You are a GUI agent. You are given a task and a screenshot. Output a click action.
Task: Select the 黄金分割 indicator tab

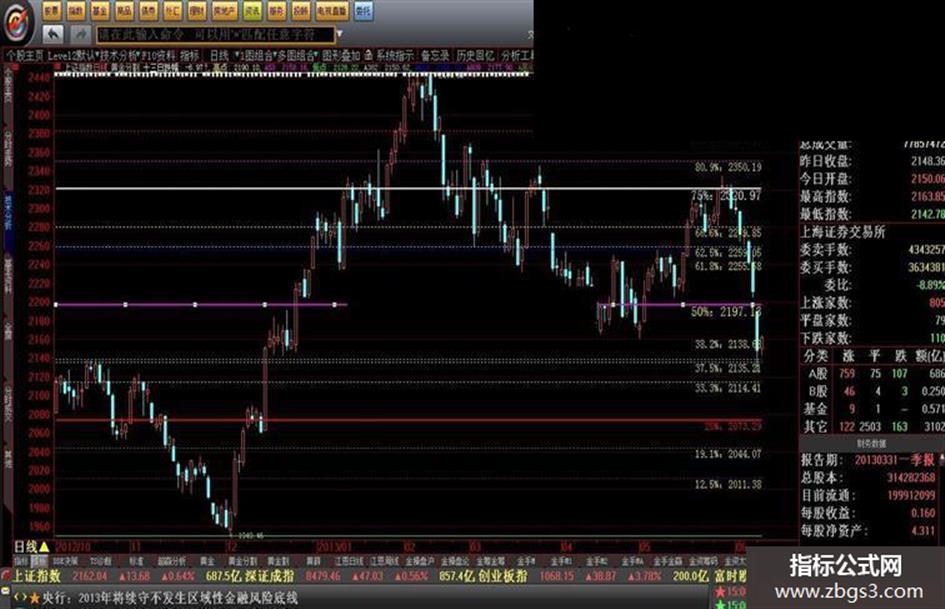coord(242,561)
